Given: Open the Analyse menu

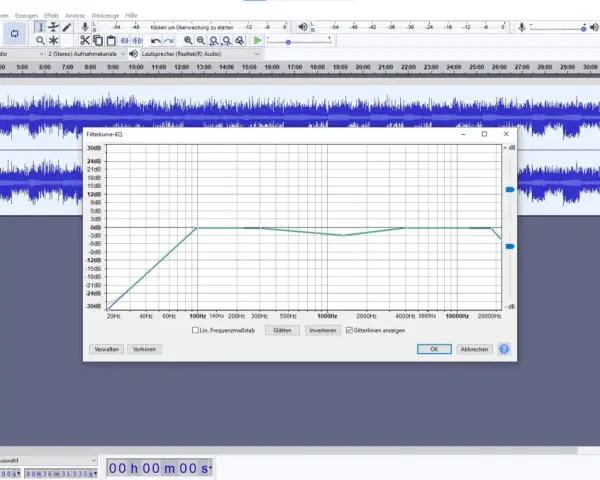Looking at the screenshot, I should click(75, 16).
